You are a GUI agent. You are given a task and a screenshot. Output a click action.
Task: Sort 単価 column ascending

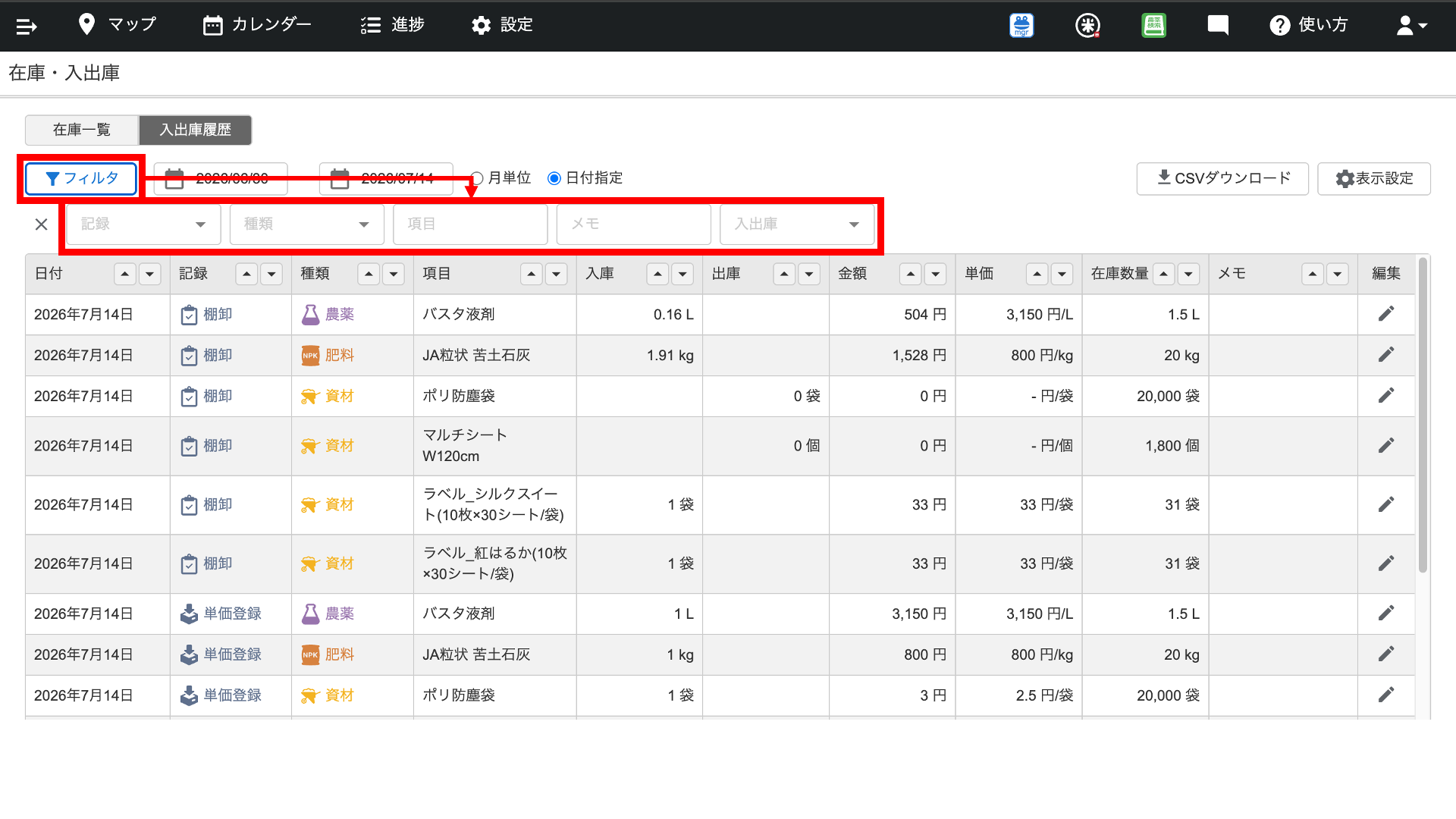tap(1037, 274)
